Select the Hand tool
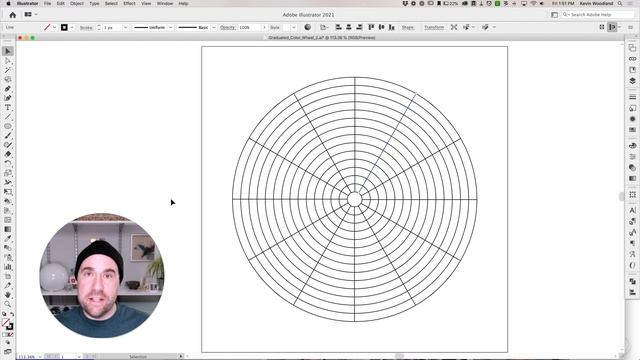This screenshot has width=640, height=360. click(x=8, y=295)
